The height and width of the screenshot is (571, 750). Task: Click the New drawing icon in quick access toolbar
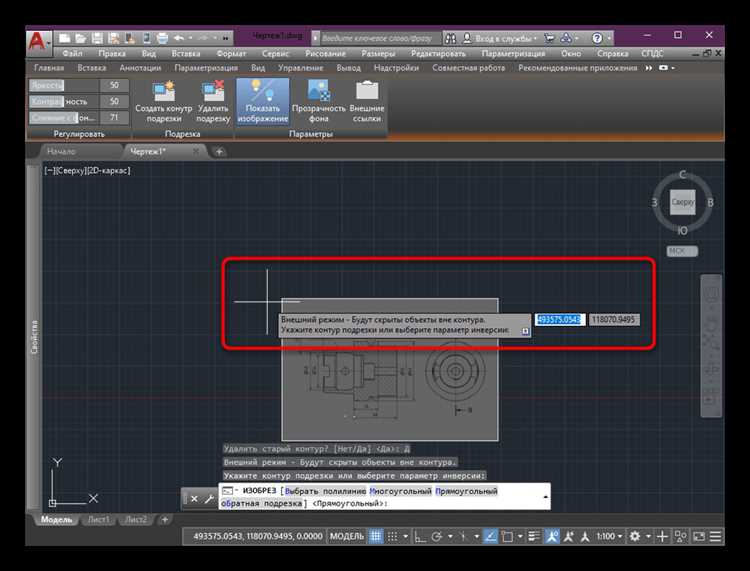point(65,38)
